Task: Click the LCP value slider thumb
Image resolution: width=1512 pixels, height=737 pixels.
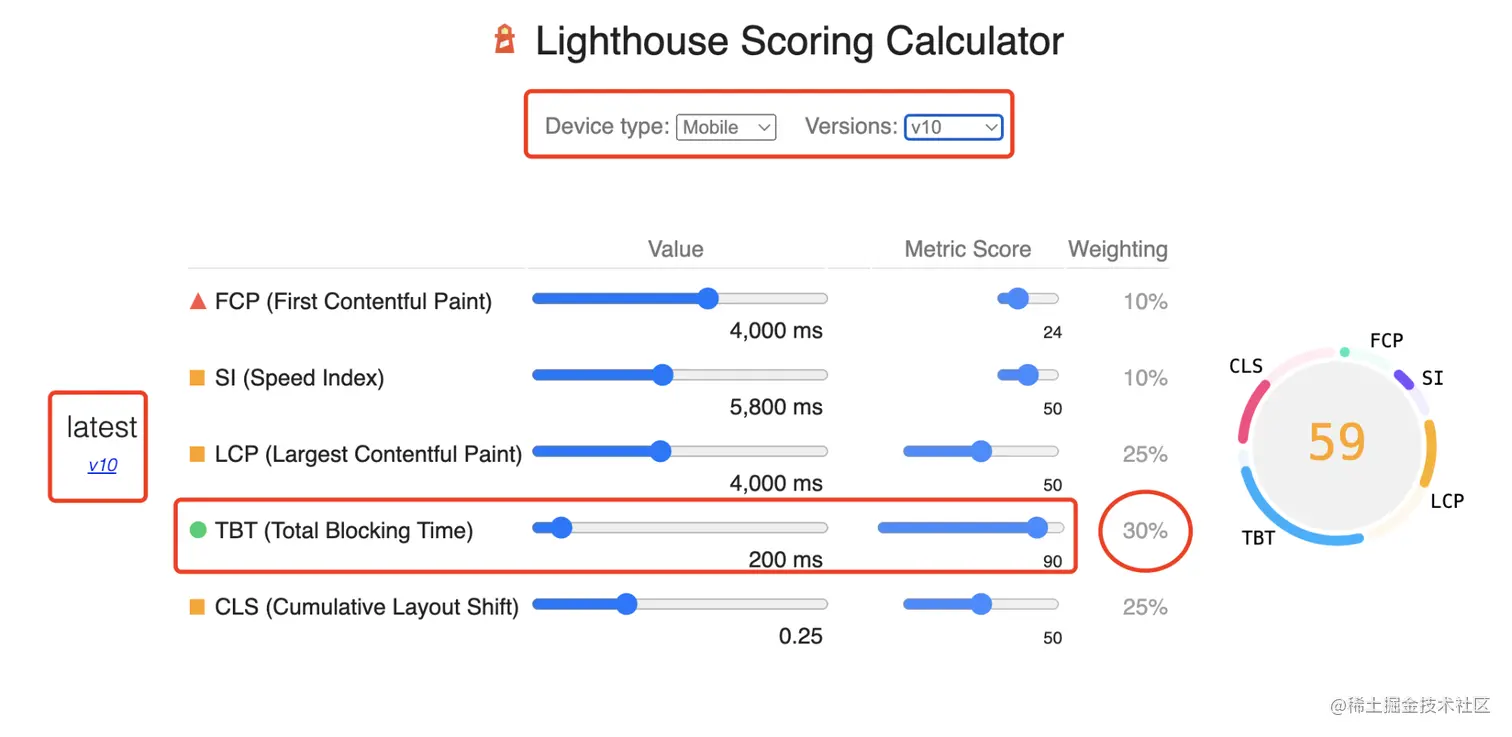Action: (x=660, y=451)
